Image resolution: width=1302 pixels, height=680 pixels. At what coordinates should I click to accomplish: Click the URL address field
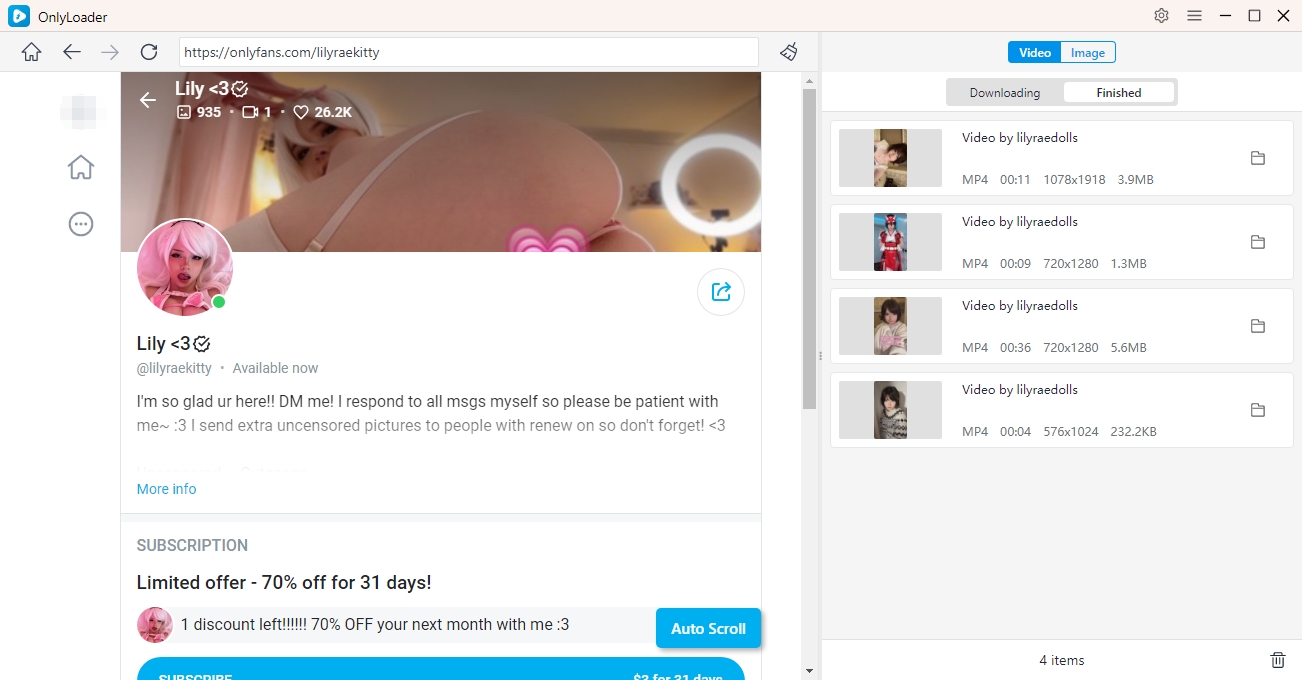468,52
